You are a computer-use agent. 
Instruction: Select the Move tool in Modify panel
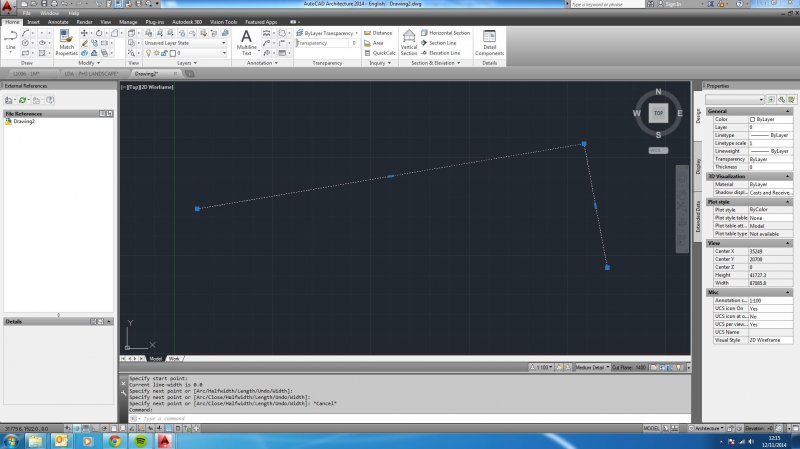pos(84,33)
